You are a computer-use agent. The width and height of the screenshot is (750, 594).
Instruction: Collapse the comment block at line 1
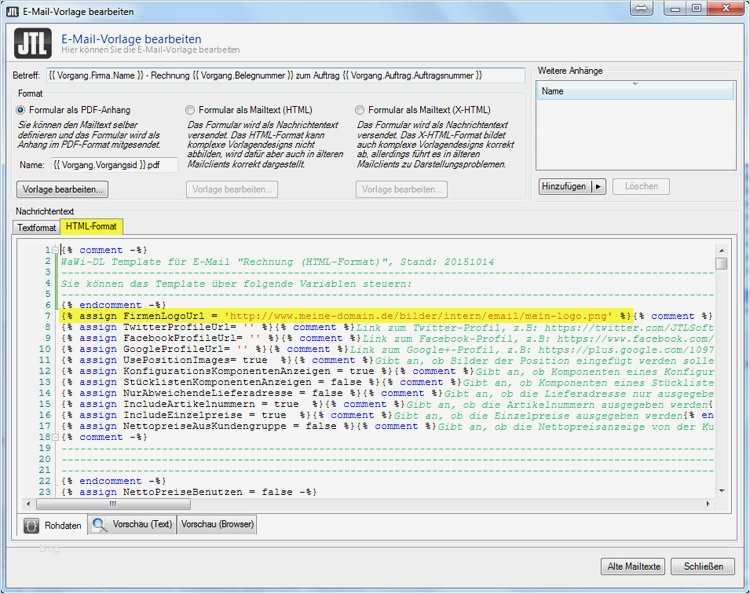pos(55,250)
